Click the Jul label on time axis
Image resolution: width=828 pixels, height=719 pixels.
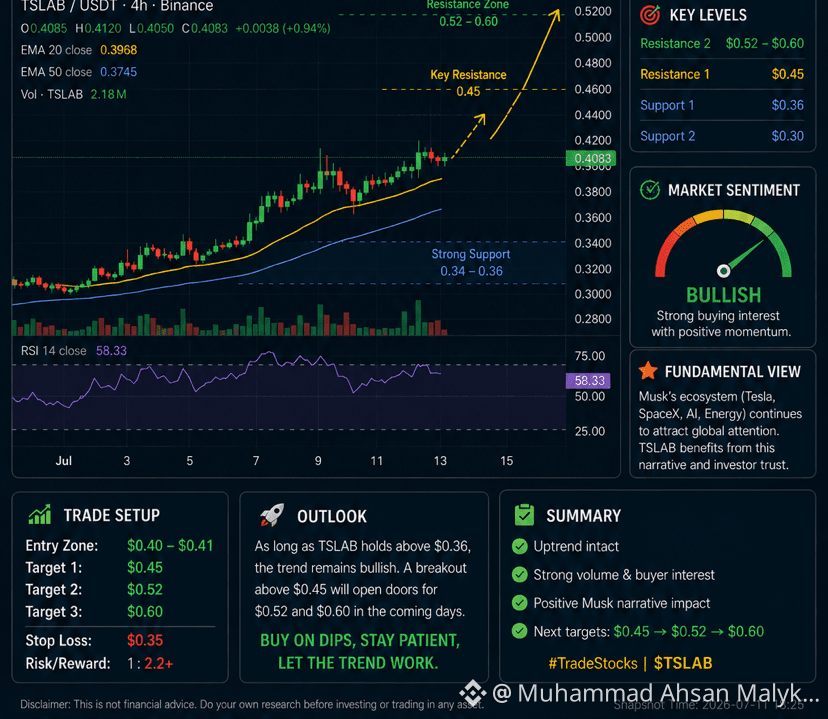point(63,461)
